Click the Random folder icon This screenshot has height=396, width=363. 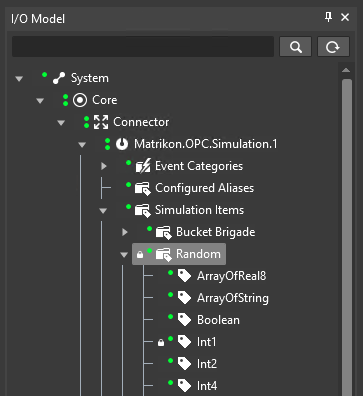point(164,255)
